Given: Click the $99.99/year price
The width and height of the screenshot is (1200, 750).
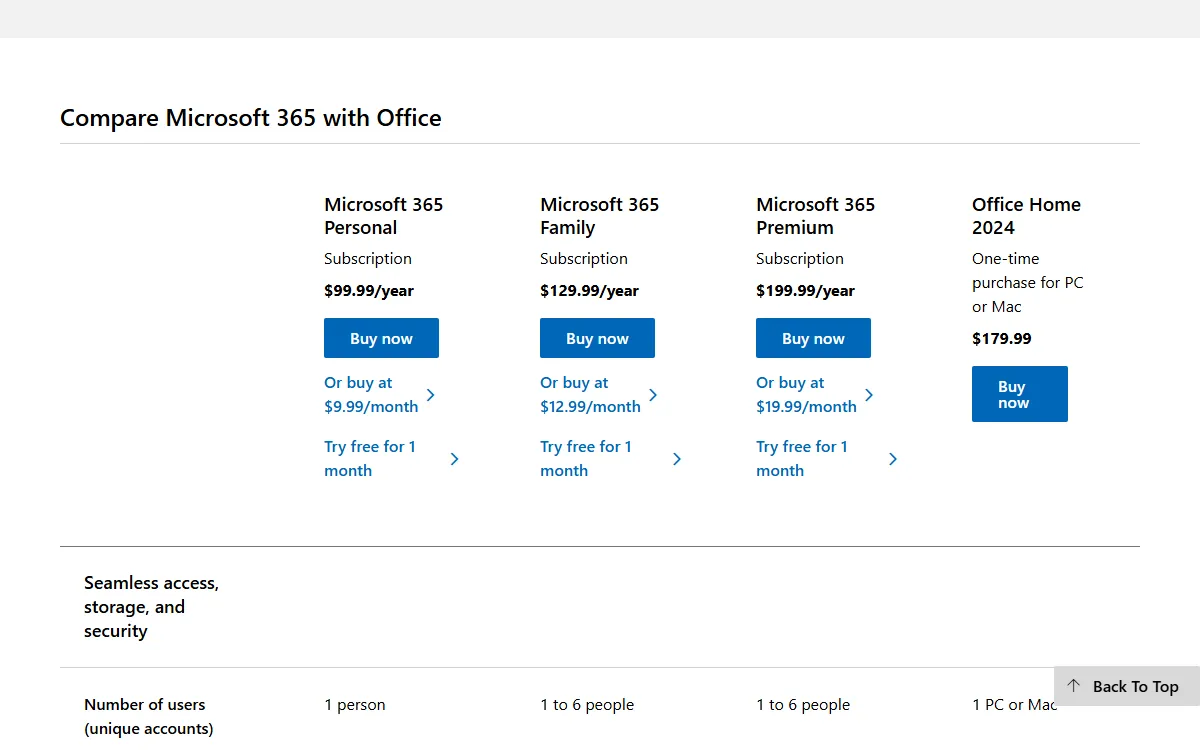Looking at the screenshot, I should point(369,291).
